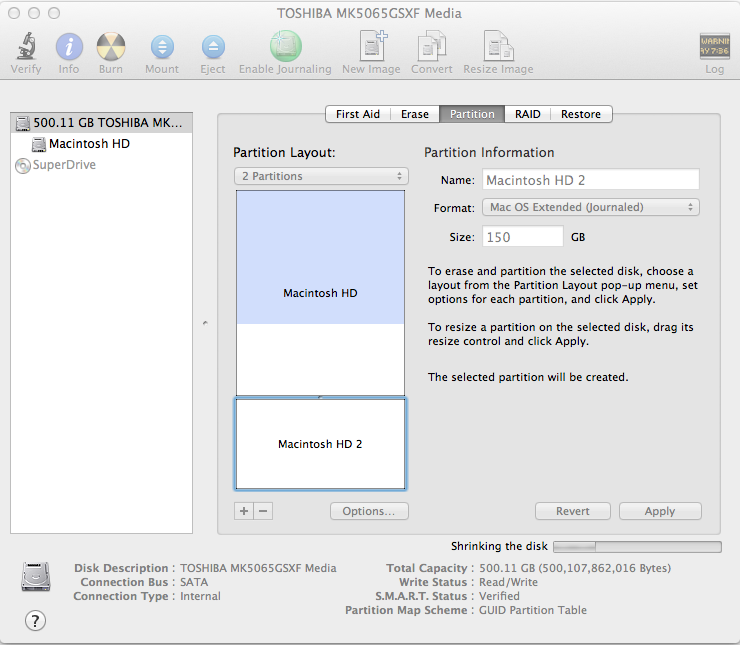Open the Format pop-up menu
Screen dimensions: 740x645
590,207
